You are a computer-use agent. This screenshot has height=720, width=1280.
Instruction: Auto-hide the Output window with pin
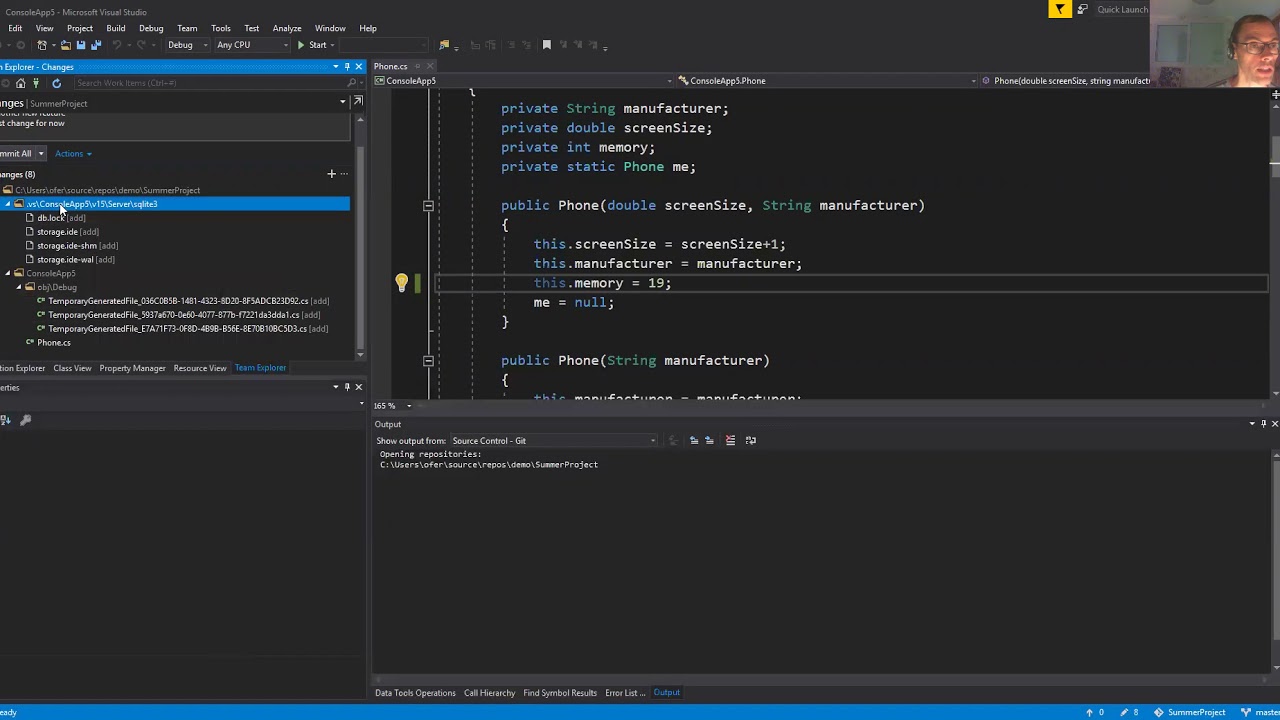click(1263, 424)
